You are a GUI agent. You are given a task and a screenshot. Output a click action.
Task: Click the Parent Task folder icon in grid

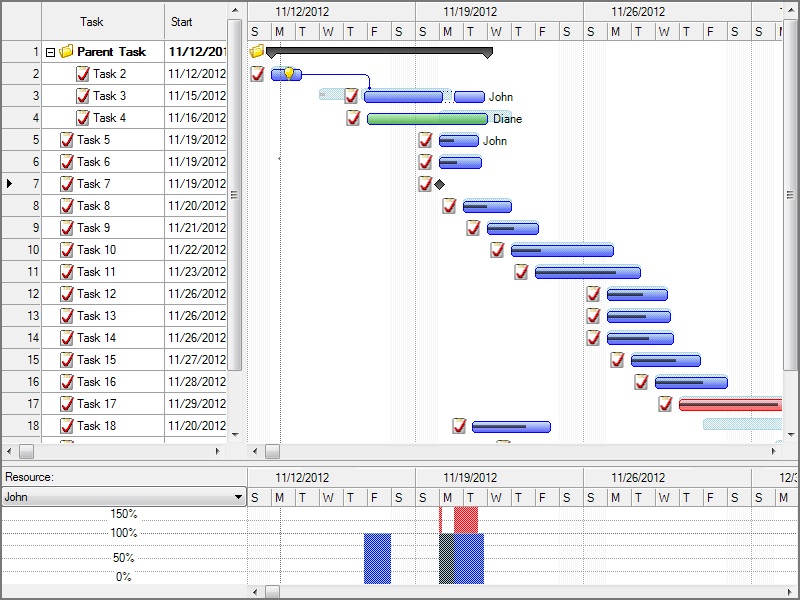(x=66, y=52)
